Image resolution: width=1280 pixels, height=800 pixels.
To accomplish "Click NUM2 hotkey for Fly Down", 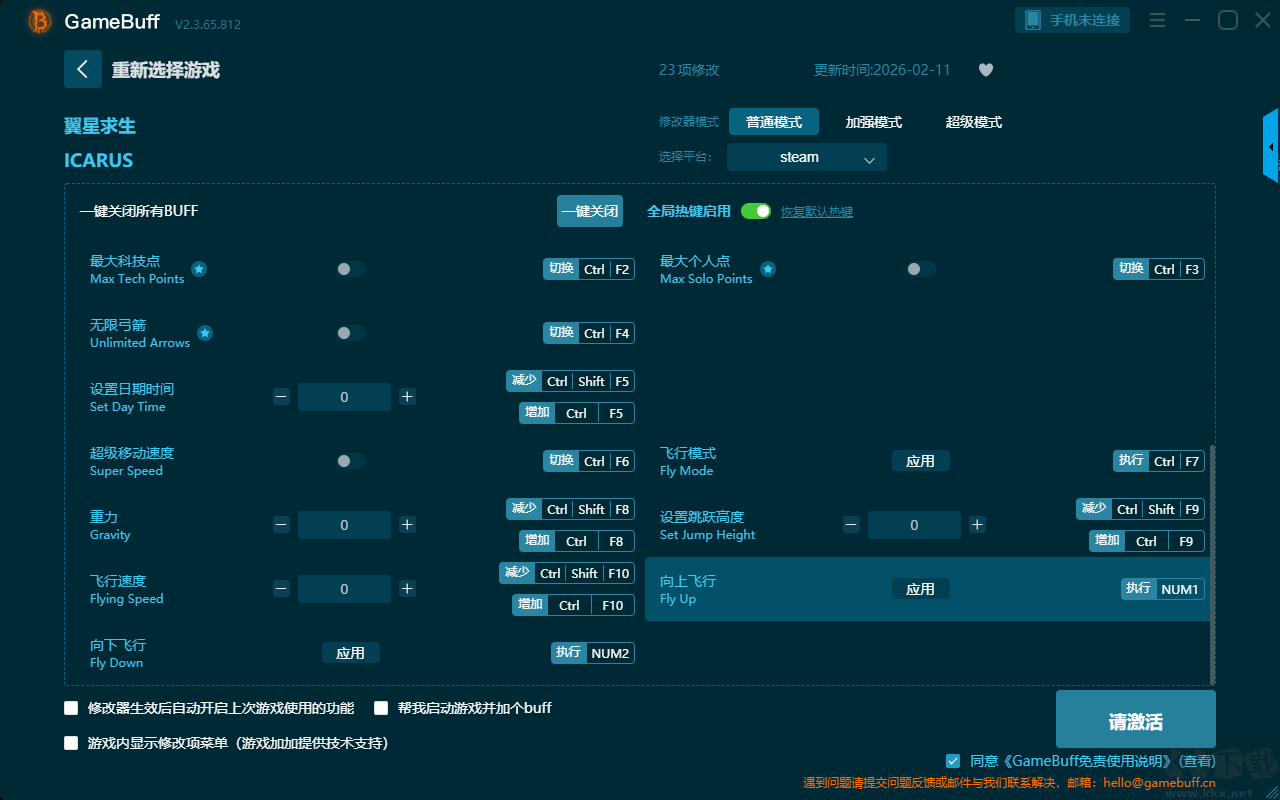I will pos(593,653).
